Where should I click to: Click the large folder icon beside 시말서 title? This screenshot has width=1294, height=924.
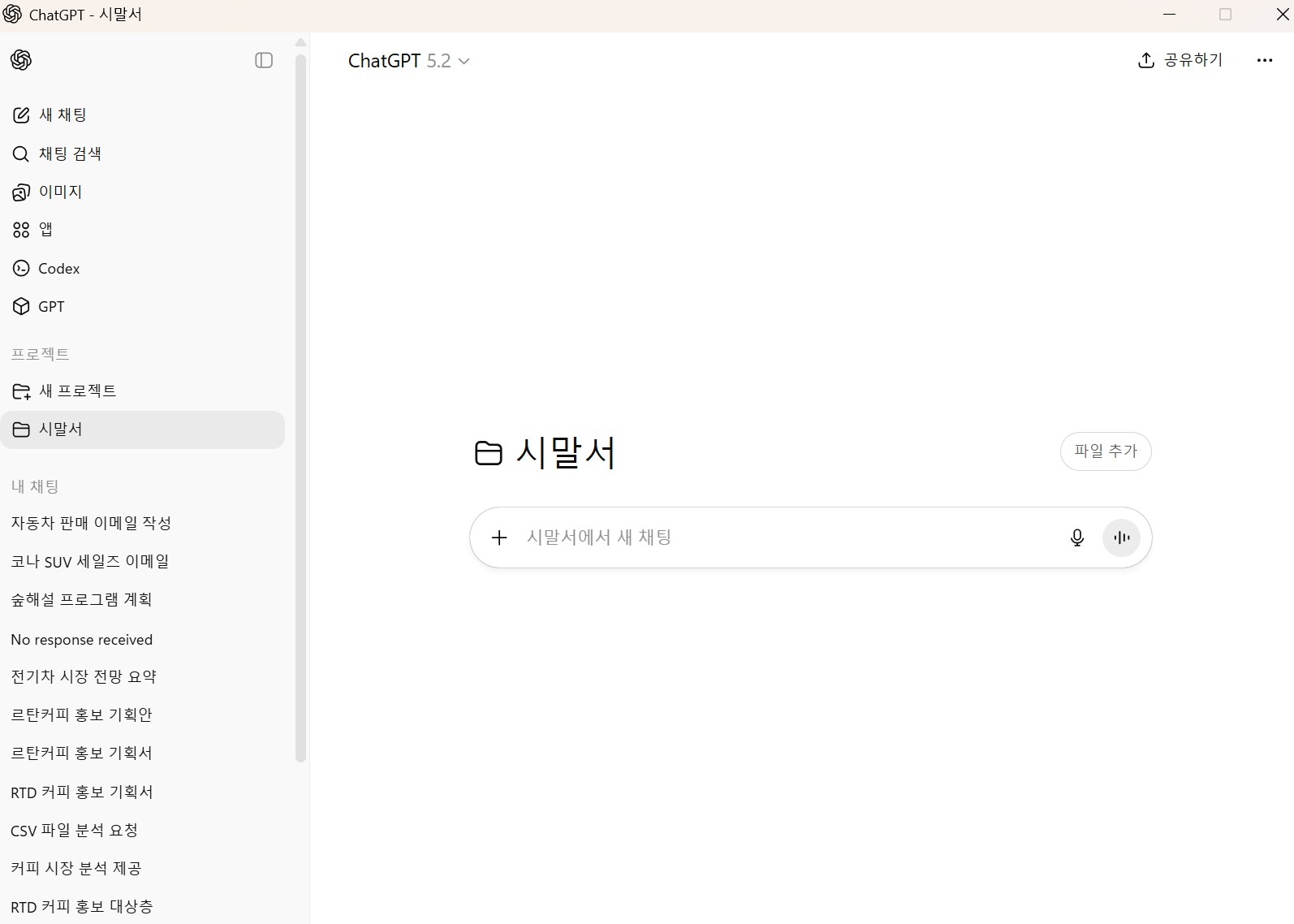488,453
